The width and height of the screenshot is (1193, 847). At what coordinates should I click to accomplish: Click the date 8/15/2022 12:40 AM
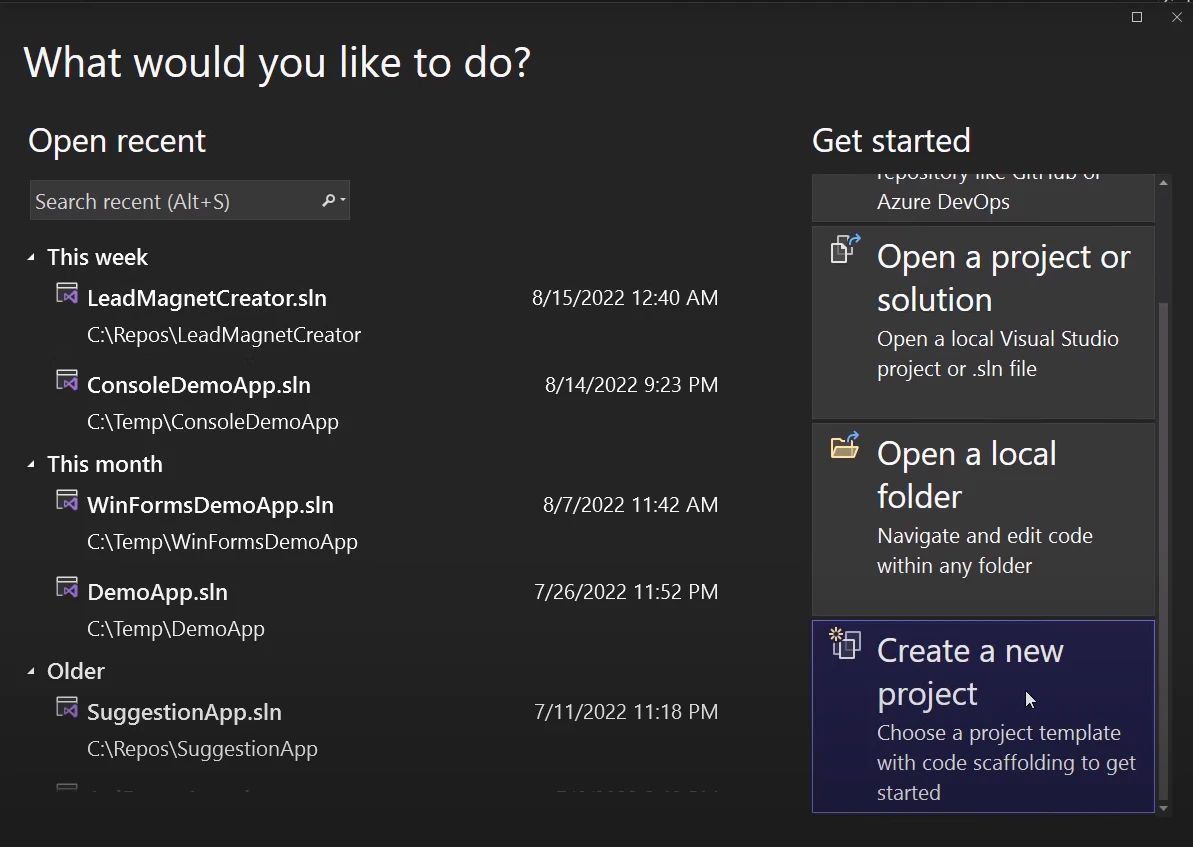click(x=625, y=298)
